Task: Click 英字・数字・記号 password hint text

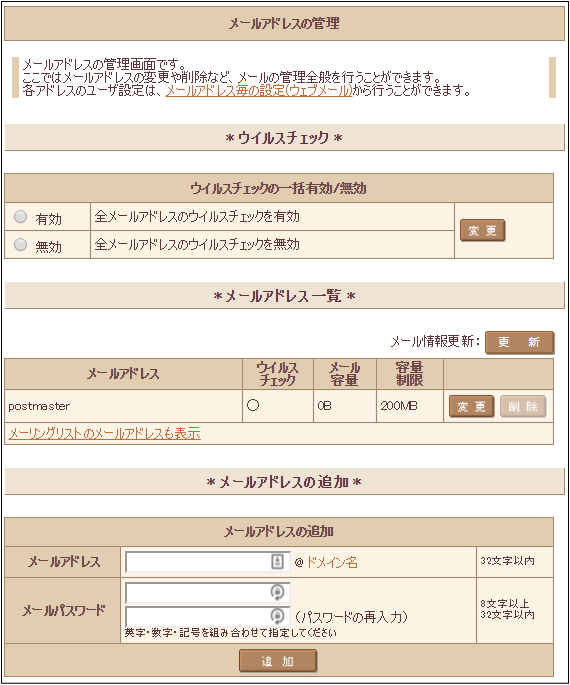Action: (231, 633)
